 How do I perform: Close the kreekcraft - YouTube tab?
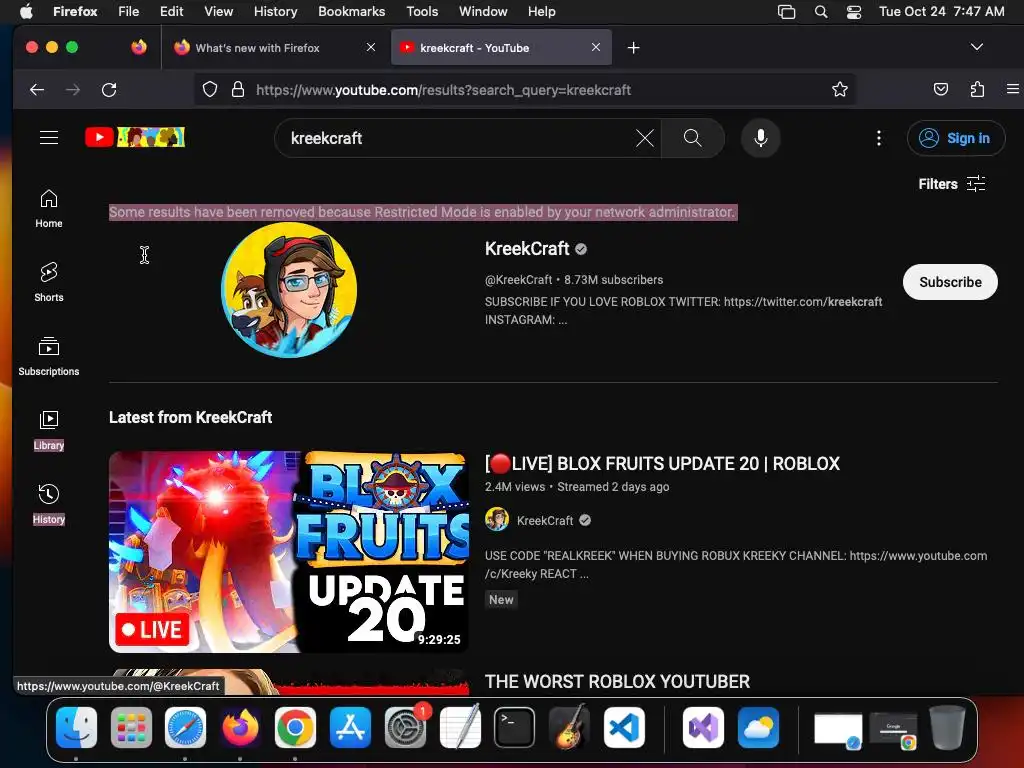596,47
